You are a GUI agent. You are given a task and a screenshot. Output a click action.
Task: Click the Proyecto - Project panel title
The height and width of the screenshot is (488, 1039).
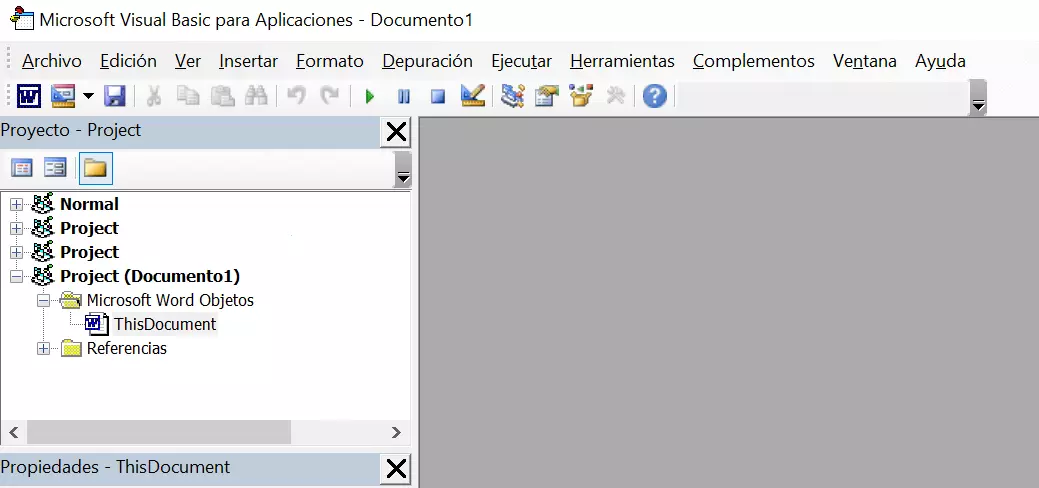(x=71, y=130)
